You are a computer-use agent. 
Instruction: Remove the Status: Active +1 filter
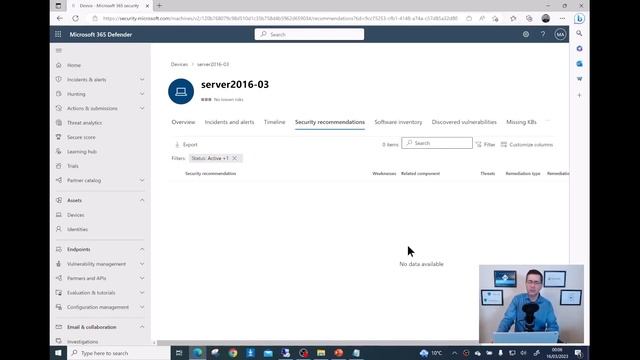[x=234, y=158]
